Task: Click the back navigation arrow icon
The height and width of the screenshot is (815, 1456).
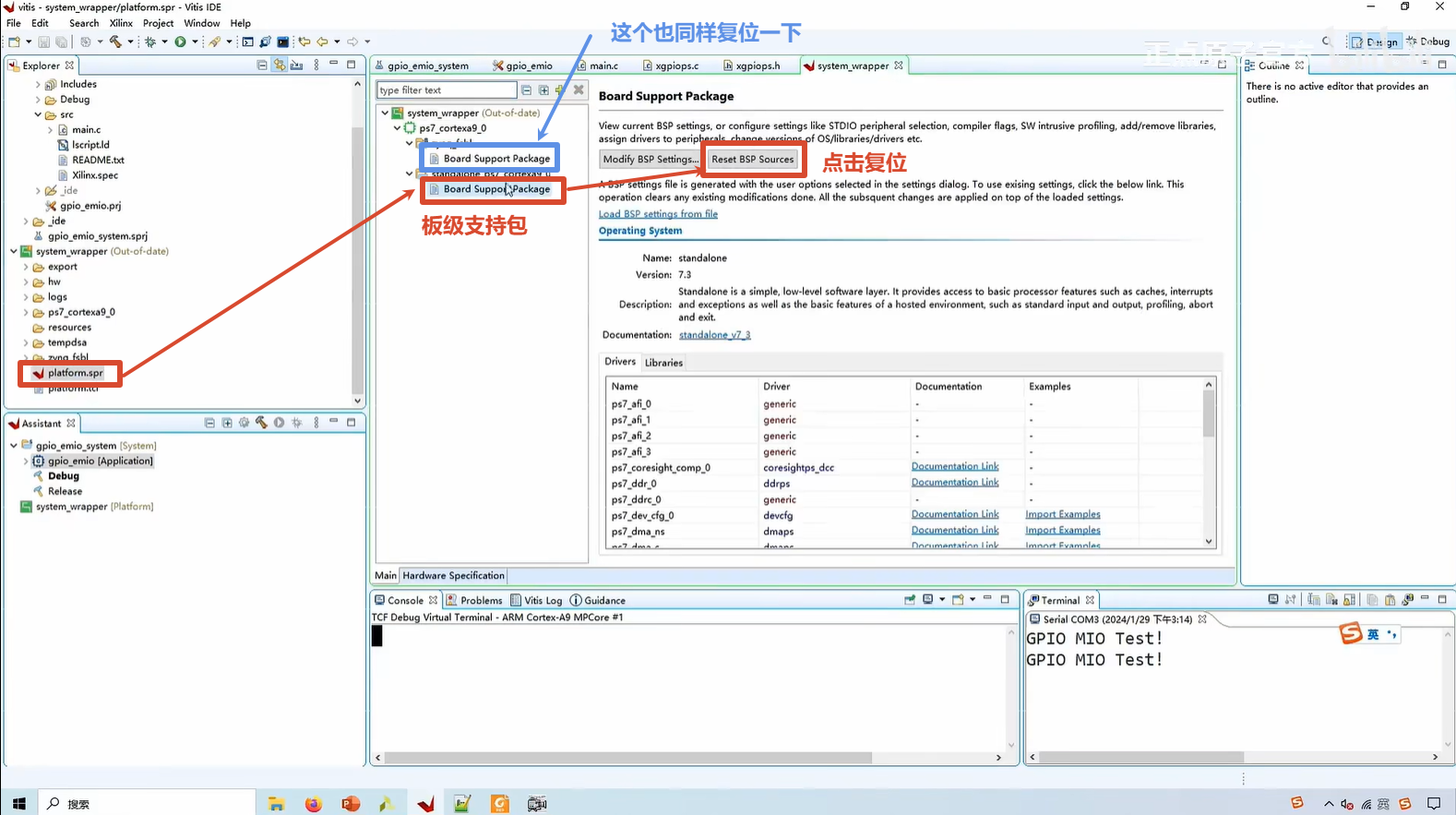Action: [322, 42]
